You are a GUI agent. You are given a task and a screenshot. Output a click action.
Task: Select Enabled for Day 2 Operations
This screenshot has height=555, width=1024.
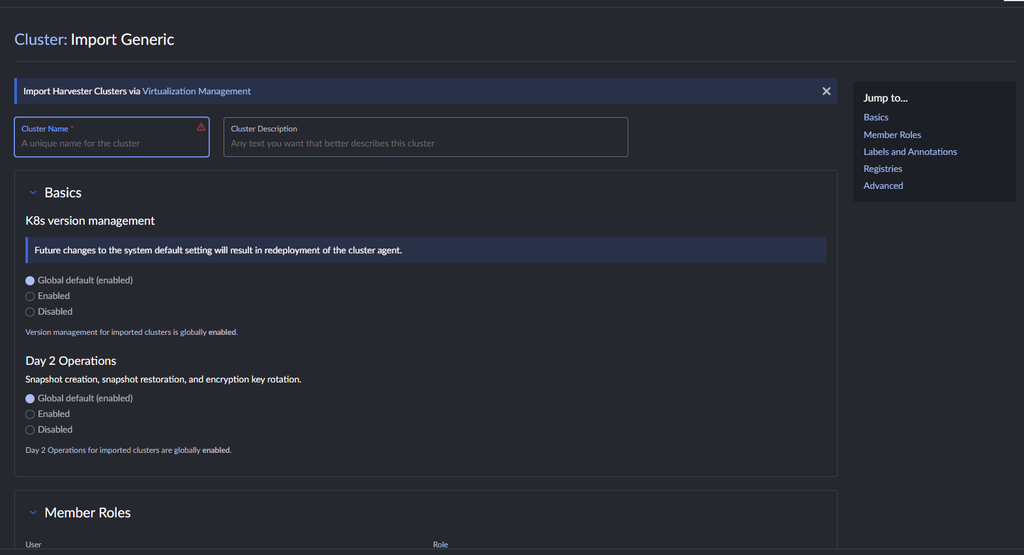(x=30, y=414)
